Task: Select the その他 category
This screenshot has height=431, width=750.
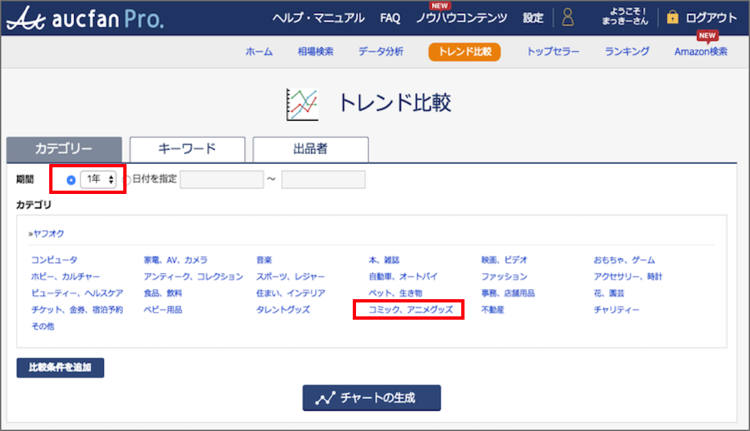Action: (x=43, y=326)
